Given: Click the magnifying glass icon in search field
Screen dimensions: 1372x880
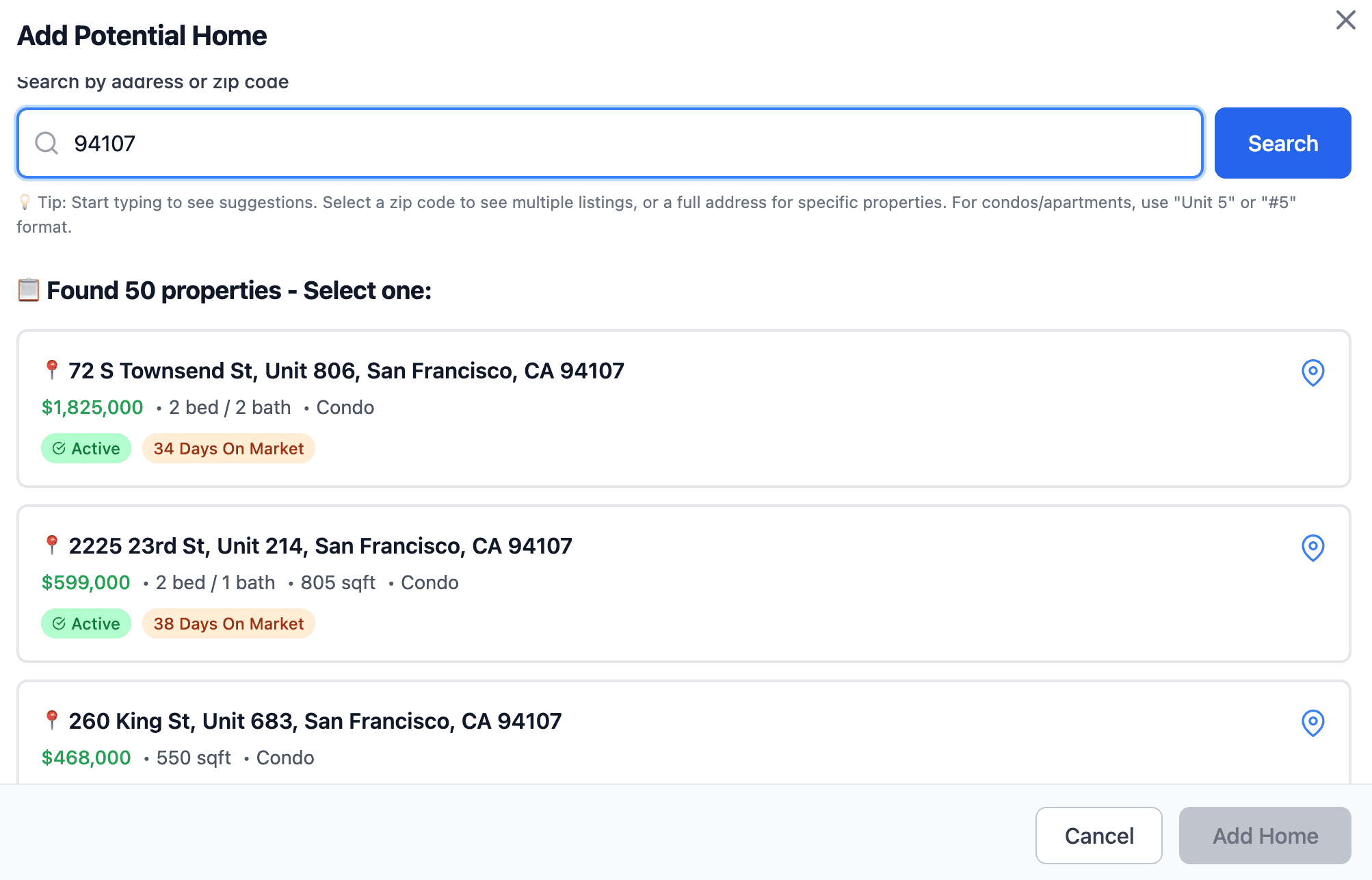Looking at the screenshot, I should coord(45,143).
